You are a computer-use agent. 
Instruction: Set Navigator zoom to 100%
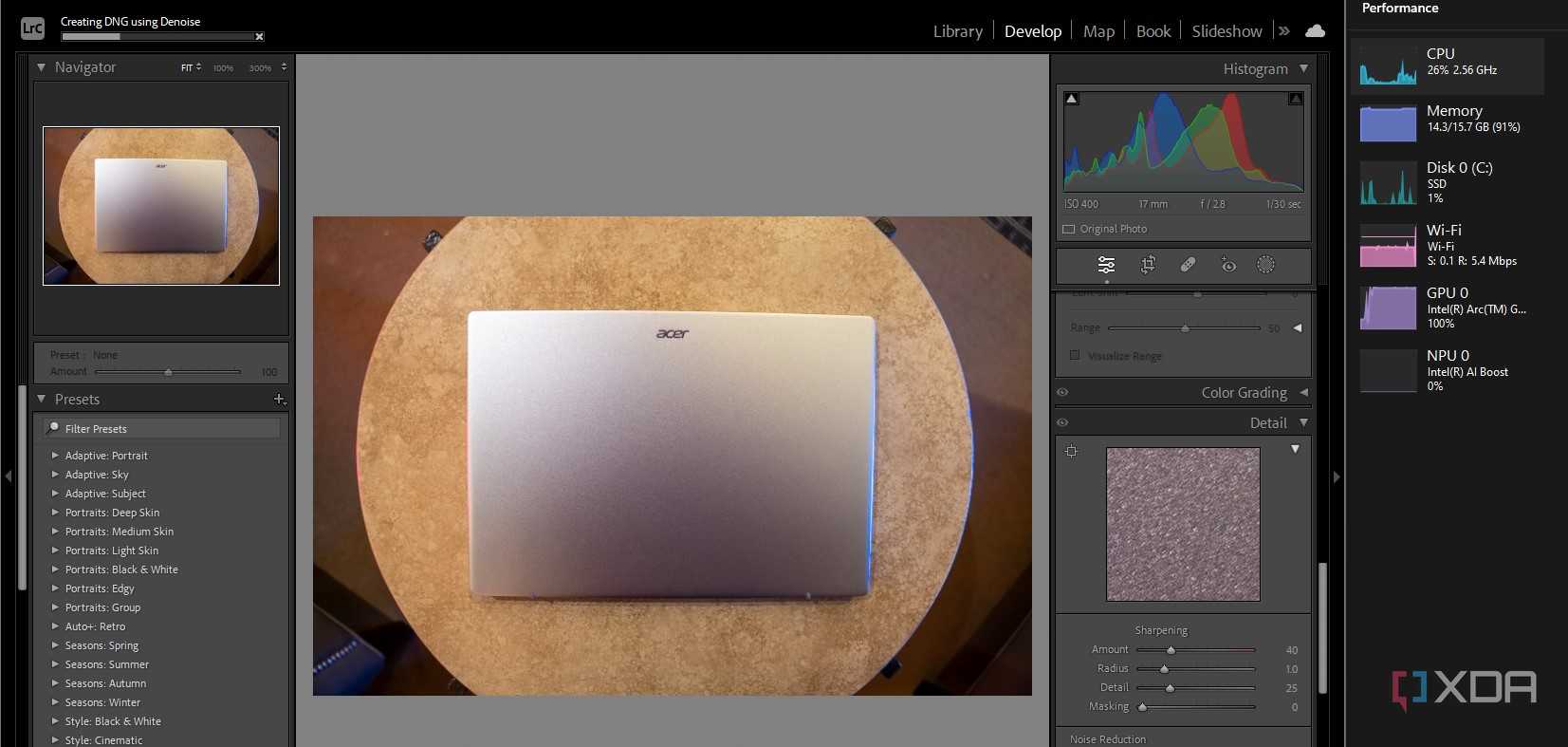[223, 68]
